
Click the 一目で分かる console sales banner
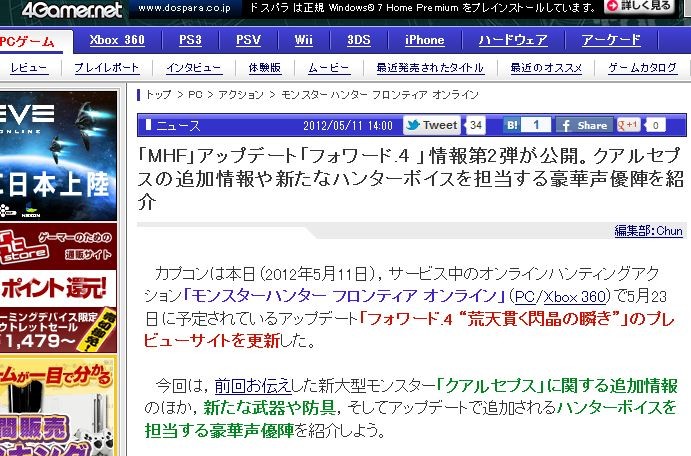[58, 406]
